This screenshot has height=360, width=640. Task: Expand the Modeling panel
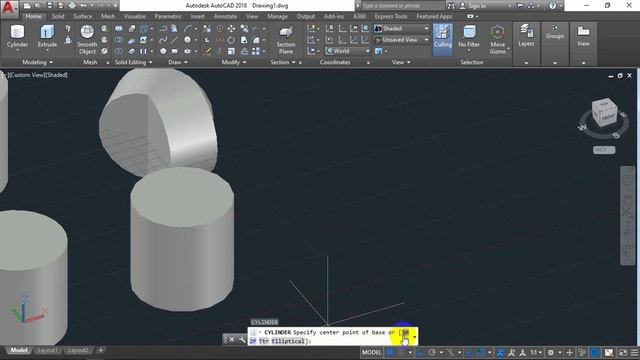pyautogui.click(x=38, y=62)
